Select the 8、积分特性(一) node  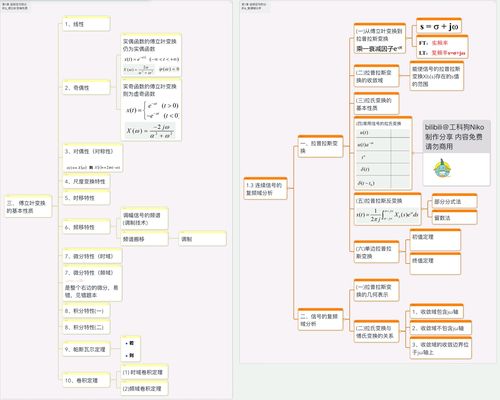pos(86,311)
